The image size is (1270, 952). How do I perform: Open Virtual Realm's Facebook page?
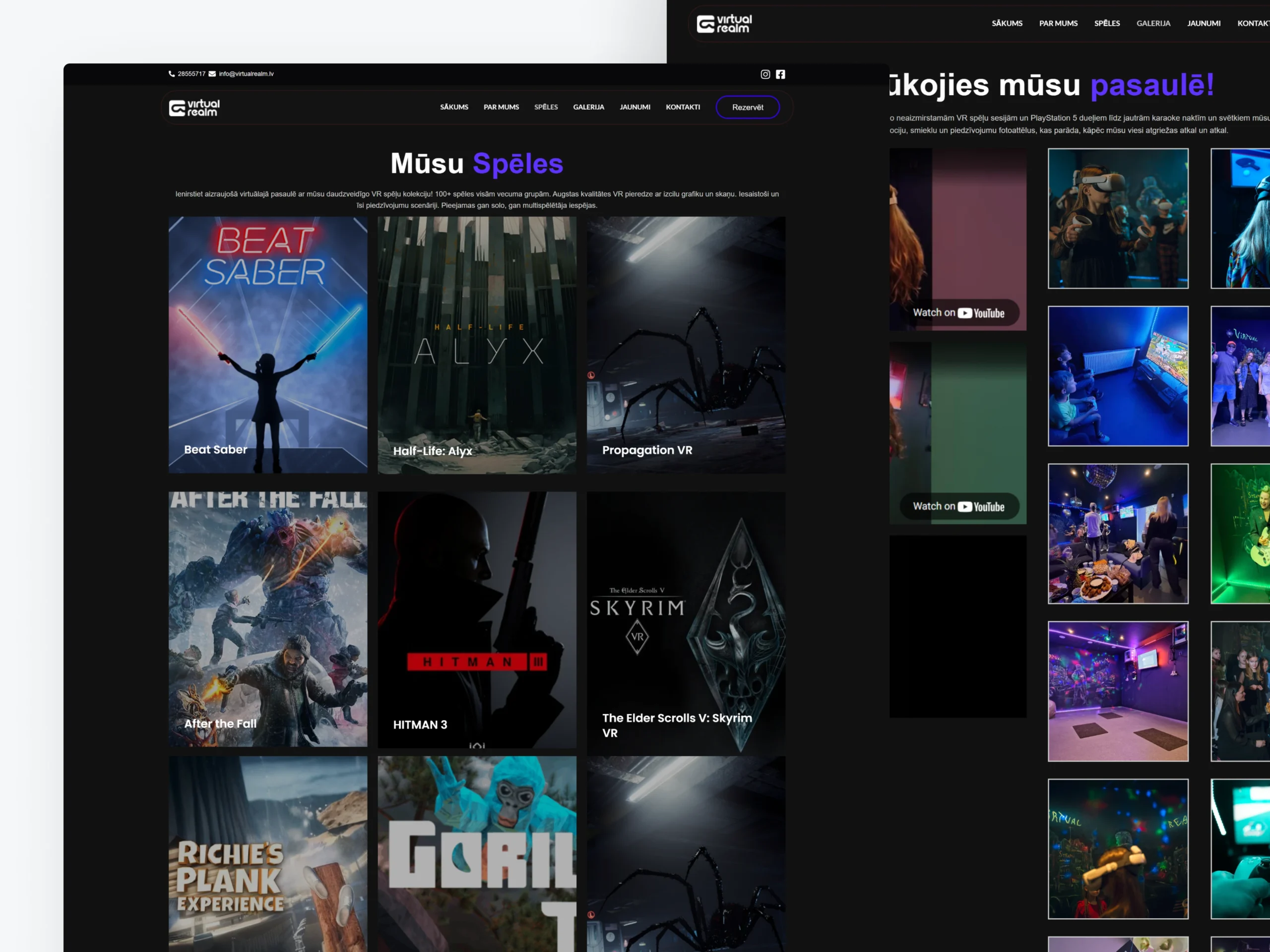(781, 74)
